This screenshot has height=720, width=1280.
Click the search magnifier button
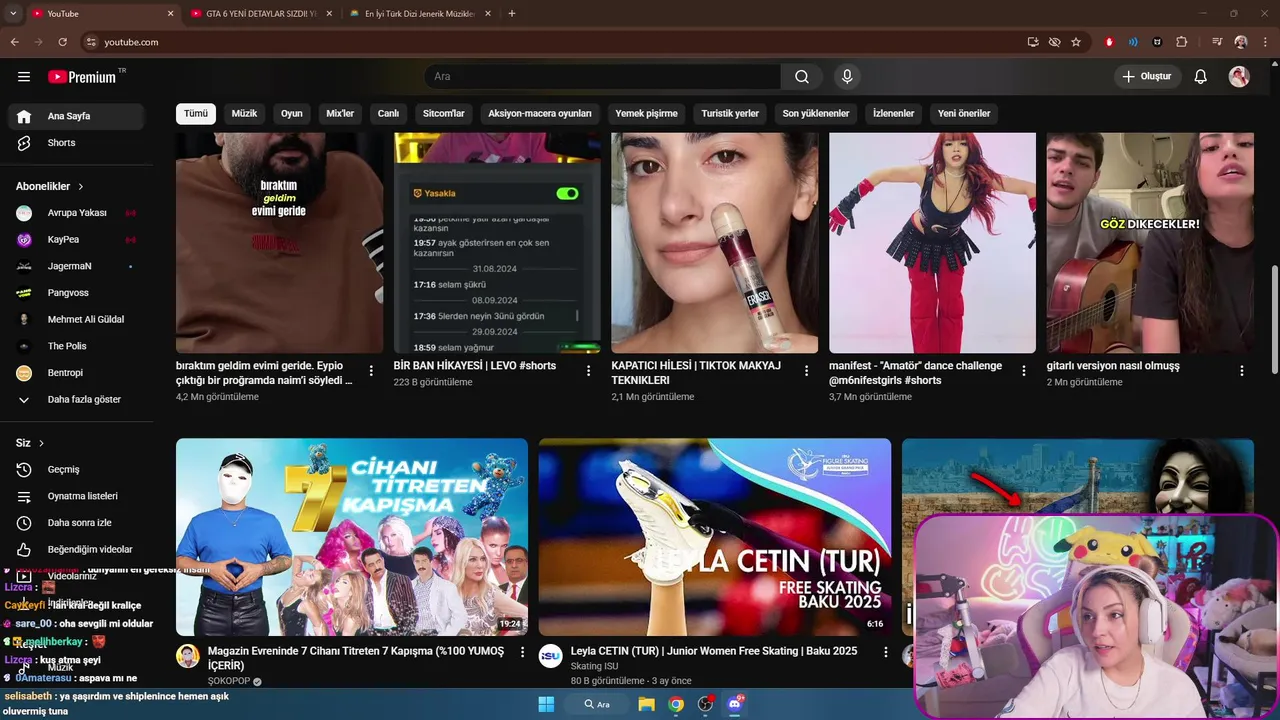pos(802,77)
